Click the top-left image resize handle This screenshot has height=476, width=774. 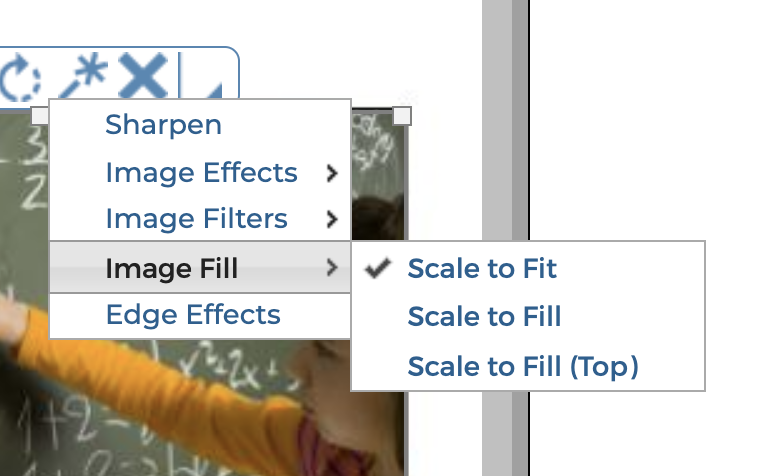coord(39,116)
